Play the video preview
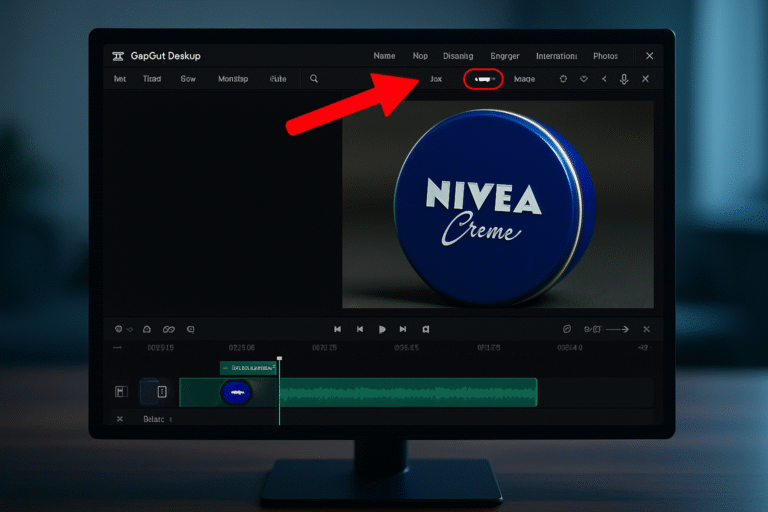Image resolution: width=768 pixels, height=512 pixels. [x=382, y=329]
